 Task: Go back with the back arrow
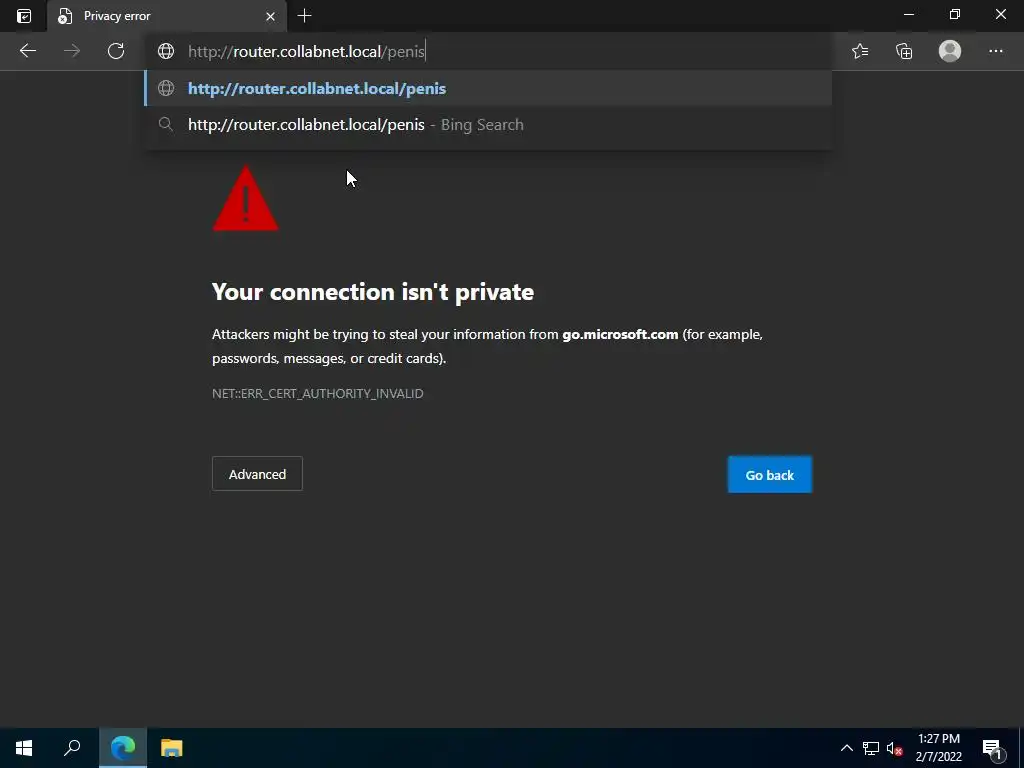click(27, 51)
